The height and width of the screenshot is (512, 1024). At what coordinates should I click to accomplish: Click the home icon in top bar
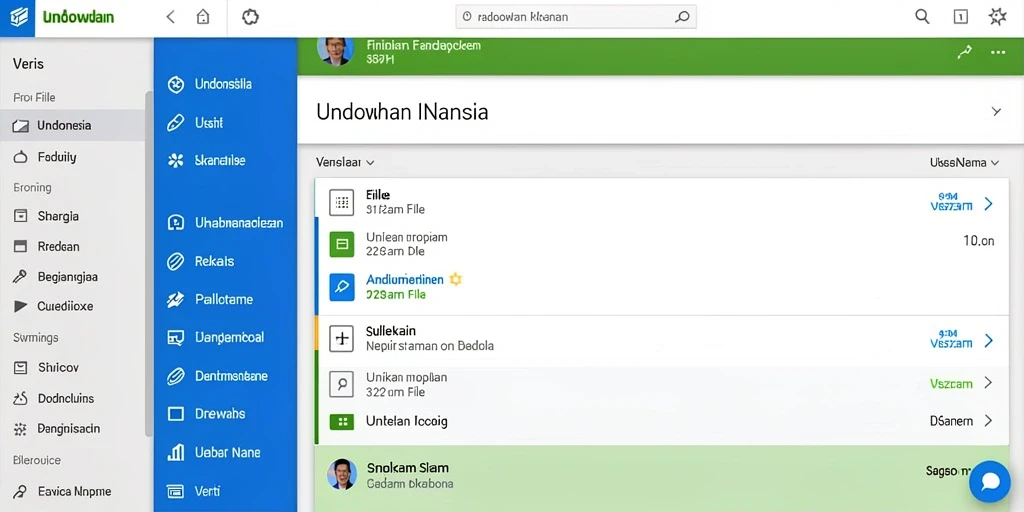click(x=203, y=17)
